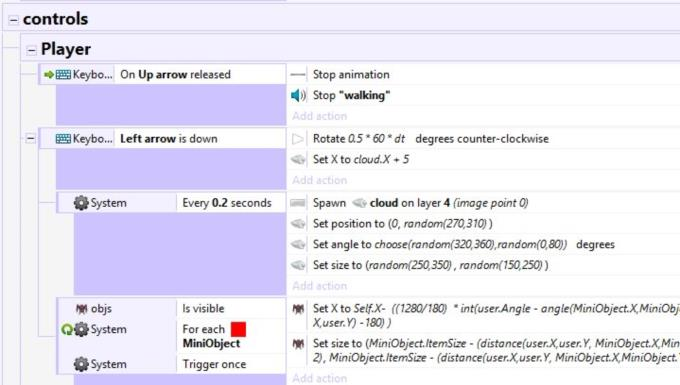
Task: Click cloud icon beside Set X to cloud.X
Action: point(298,160)
